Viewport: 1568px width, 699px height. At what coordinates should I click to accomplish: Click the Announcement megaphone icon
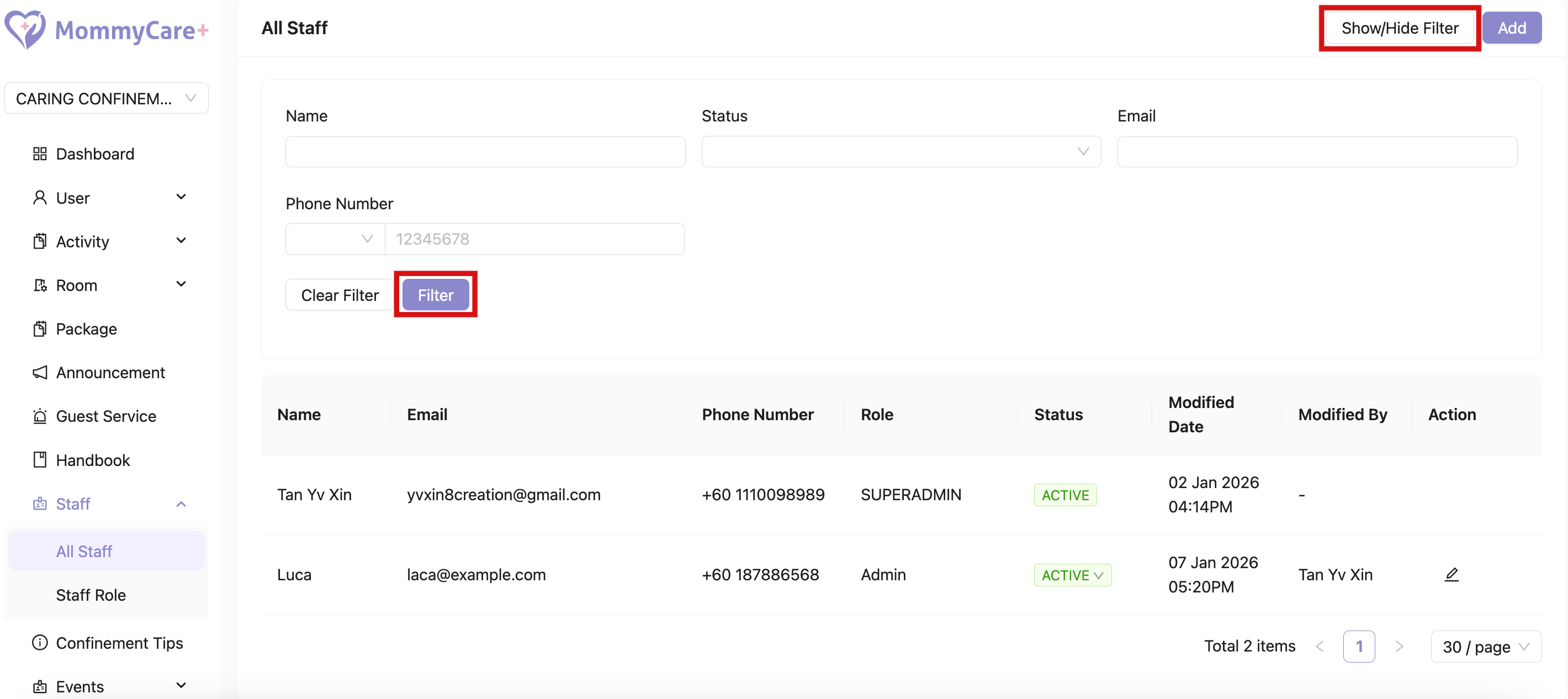click(40, 373)
